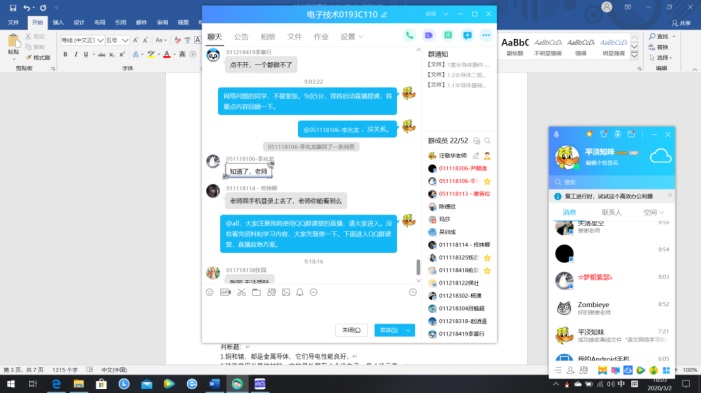Switch to the 联系人 contacts tab
This screenshot has height=394, width=702.
click(611, 212)
